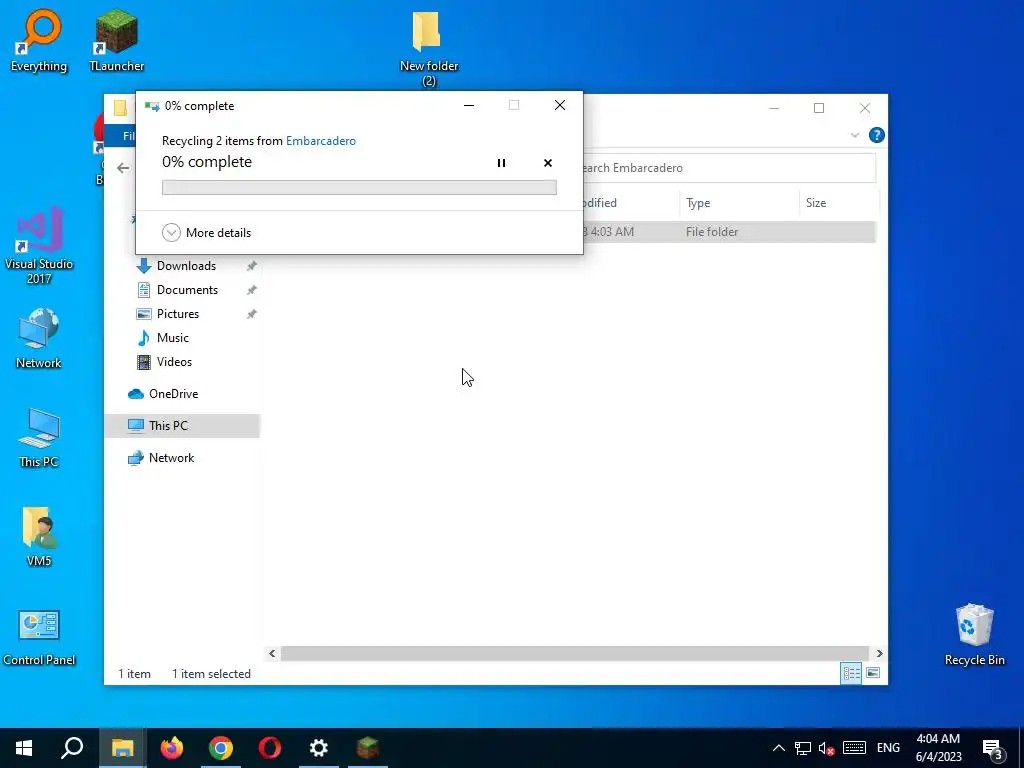Click the pin icon next to Pictures
This screenshot has height=768, width=1024.
[x=251, y=314]
